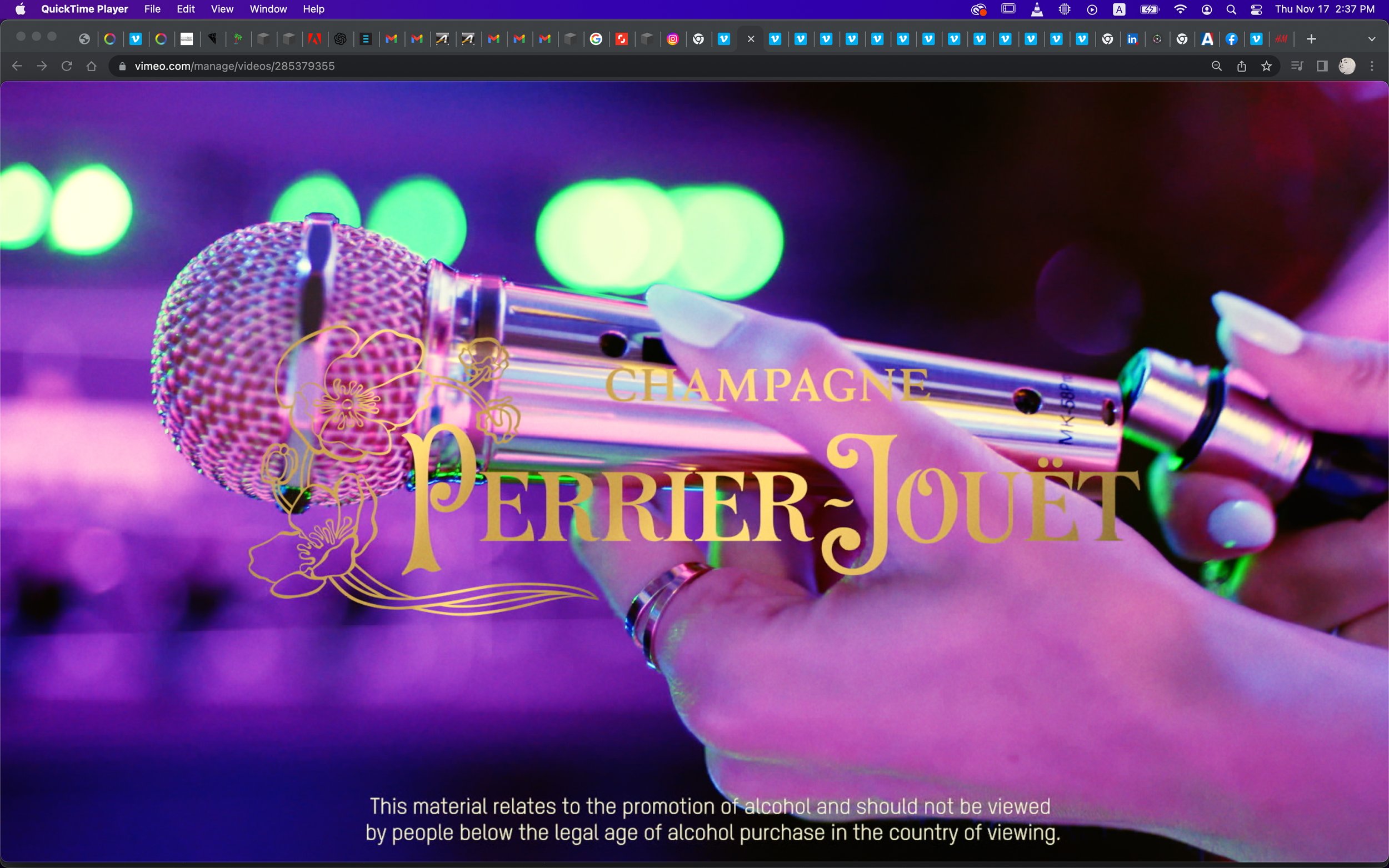Open the Wi-Fi menu
The width and height of the screenshot is (1389, 868).
click(1181, 9)
